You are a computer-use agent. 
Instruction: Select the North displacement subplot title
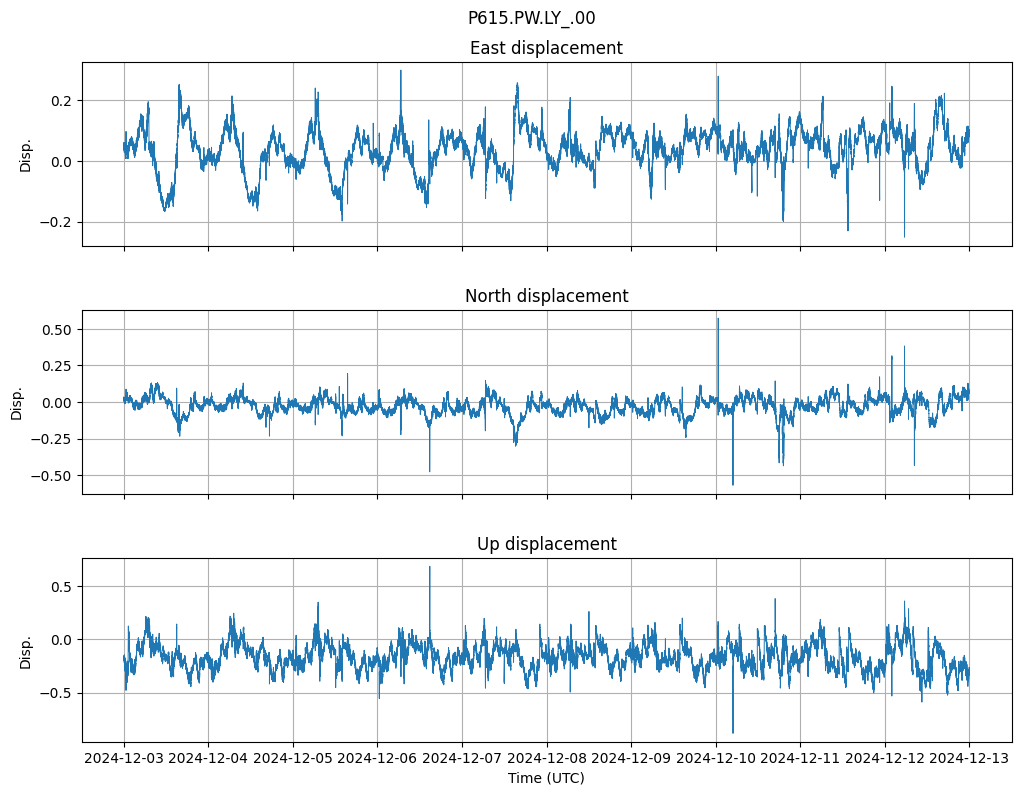coord(546,296)
